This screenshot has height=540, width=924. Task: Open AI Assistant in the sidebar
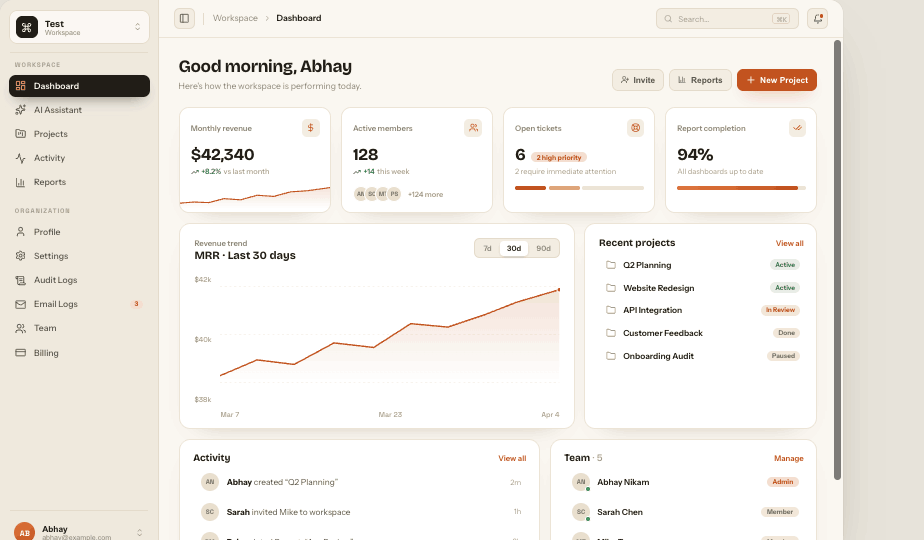click(80, 110)
